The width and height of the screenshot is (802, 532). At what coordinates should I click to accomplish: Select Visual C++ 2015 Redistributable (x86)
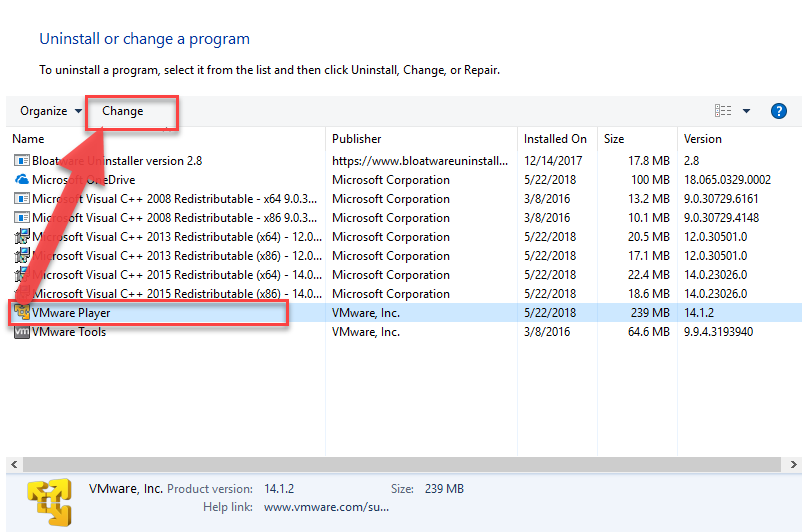point(177,294)
